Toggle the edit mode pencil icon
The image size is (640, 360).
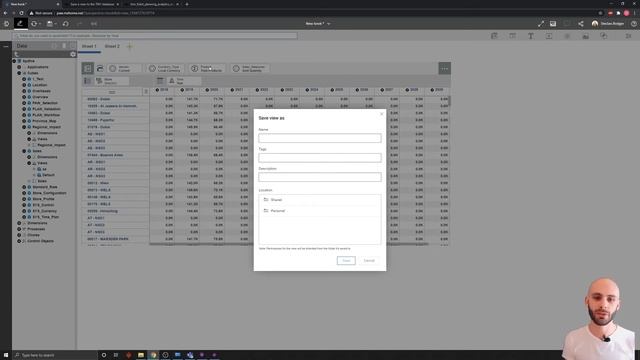click(20, 24)
